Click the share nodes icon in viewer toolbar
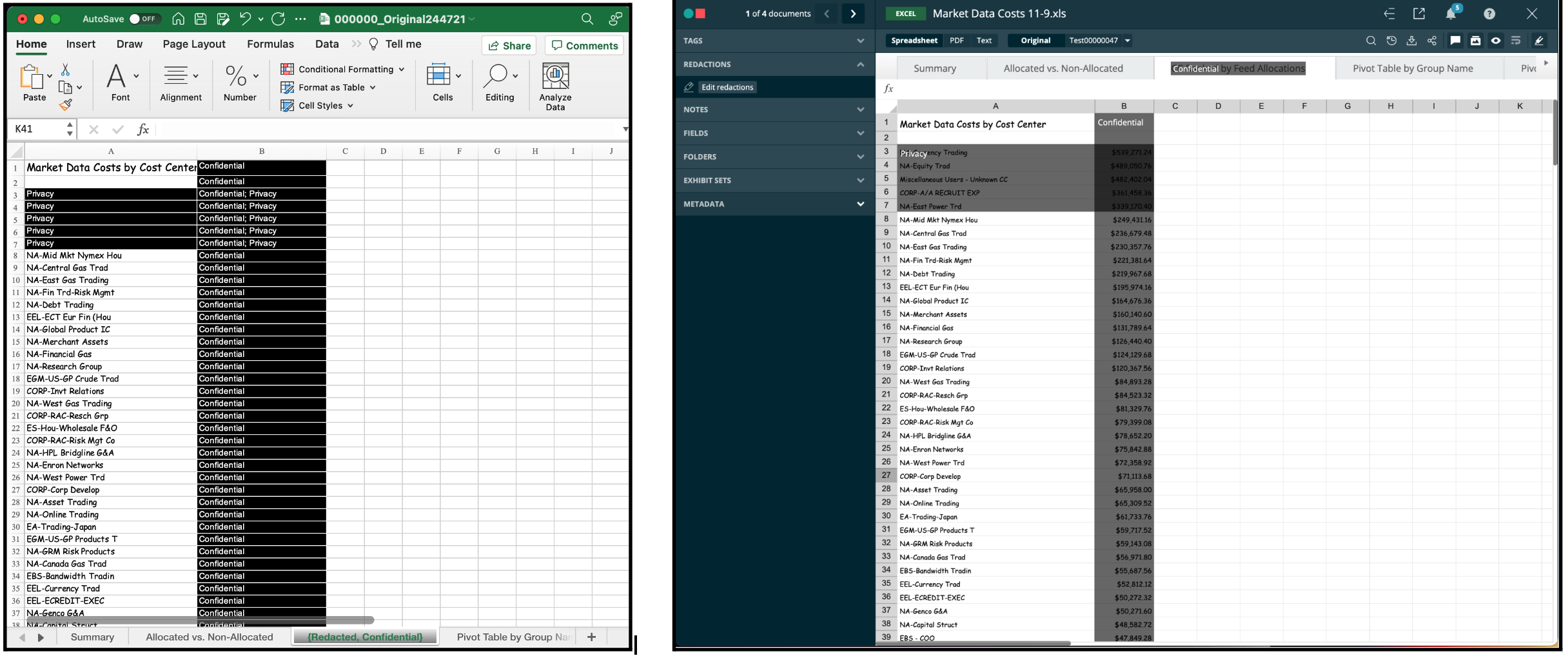Image resolution: width=1568 pixels, height=656 pixels. pos(1431,41)
